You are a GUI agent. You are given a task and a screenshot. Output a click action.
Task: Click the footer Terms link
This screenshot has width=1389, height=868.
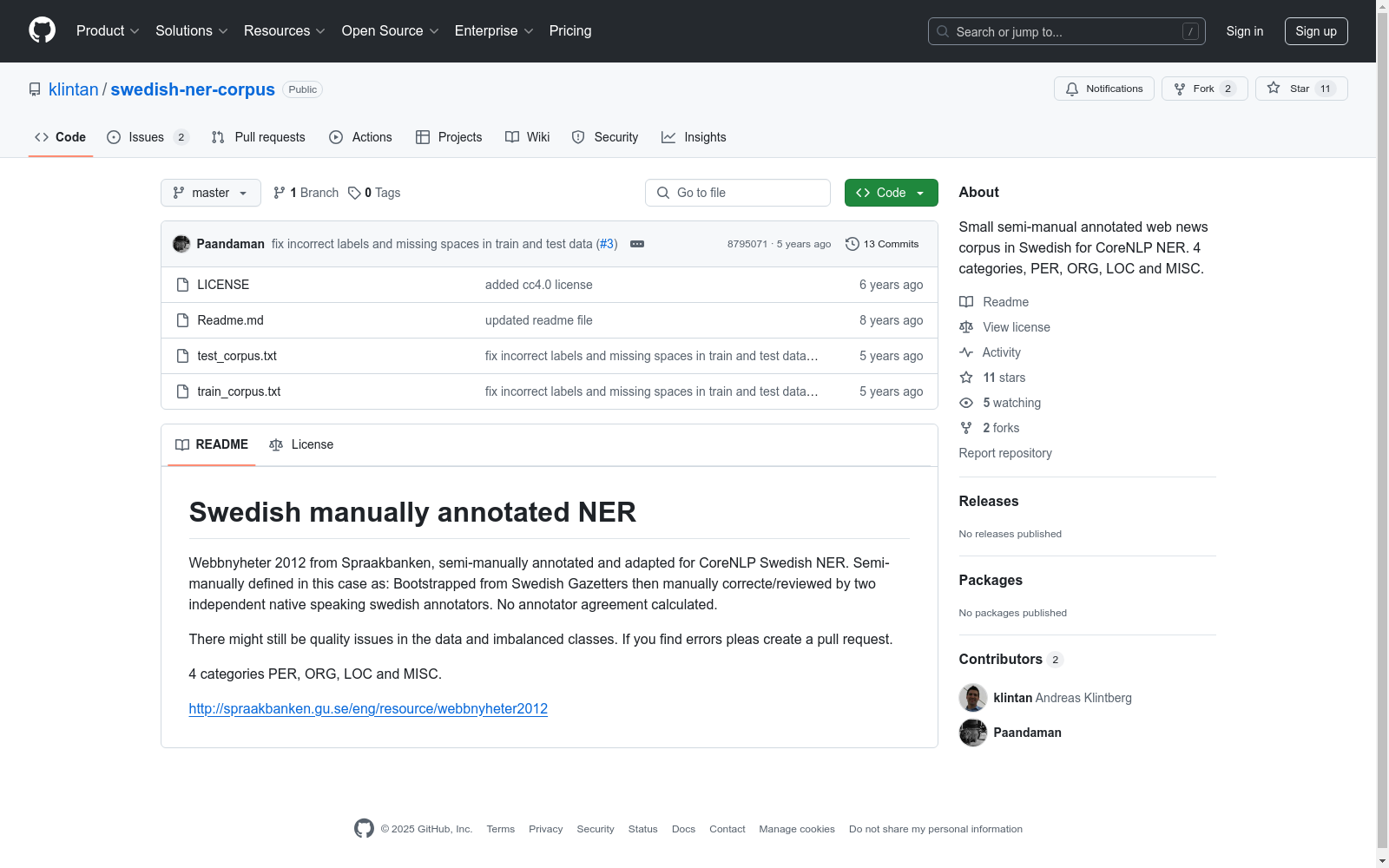501,829
